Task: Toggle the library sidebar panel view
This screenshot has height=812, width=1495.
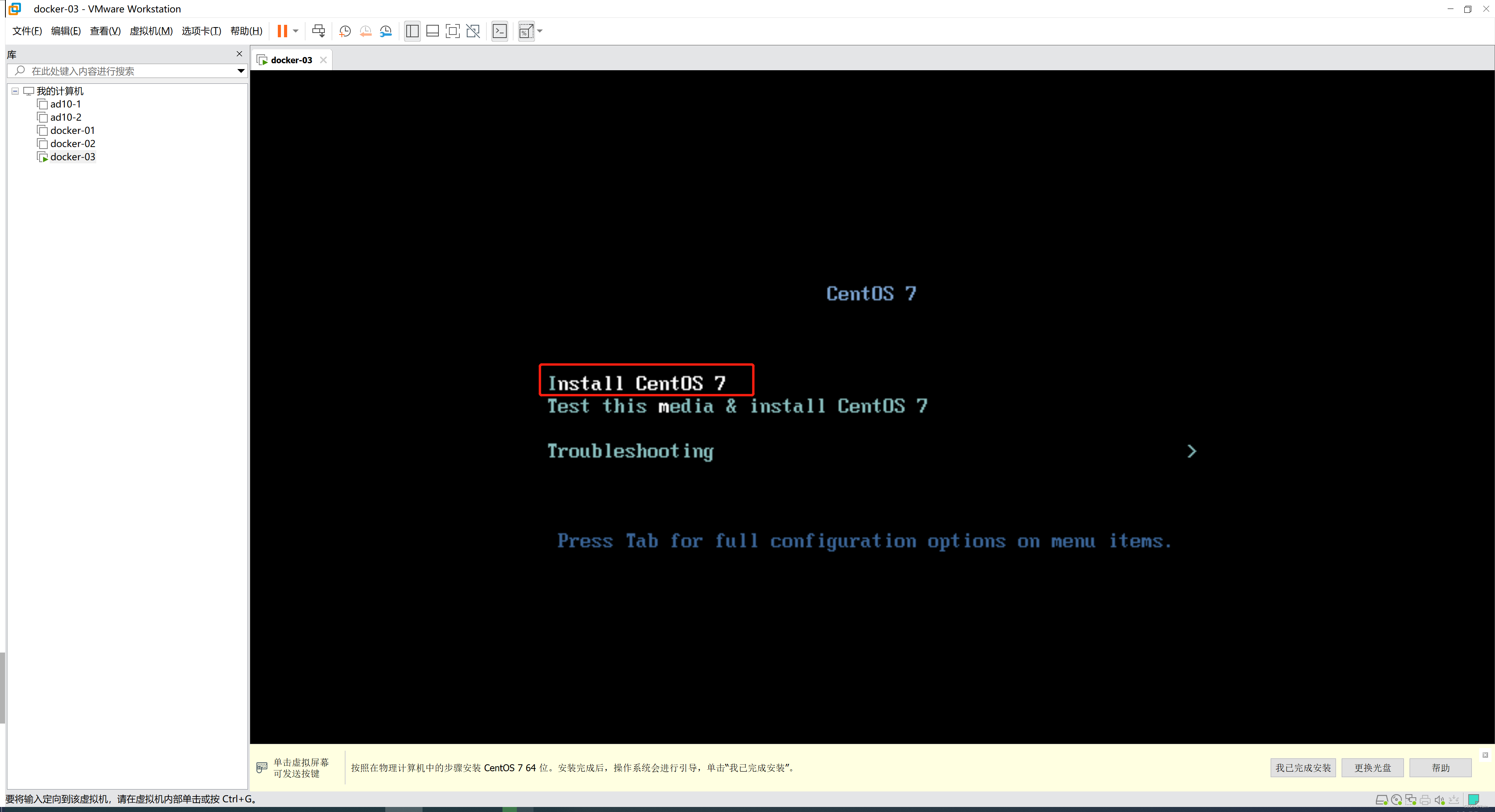Action: [412, 31]
